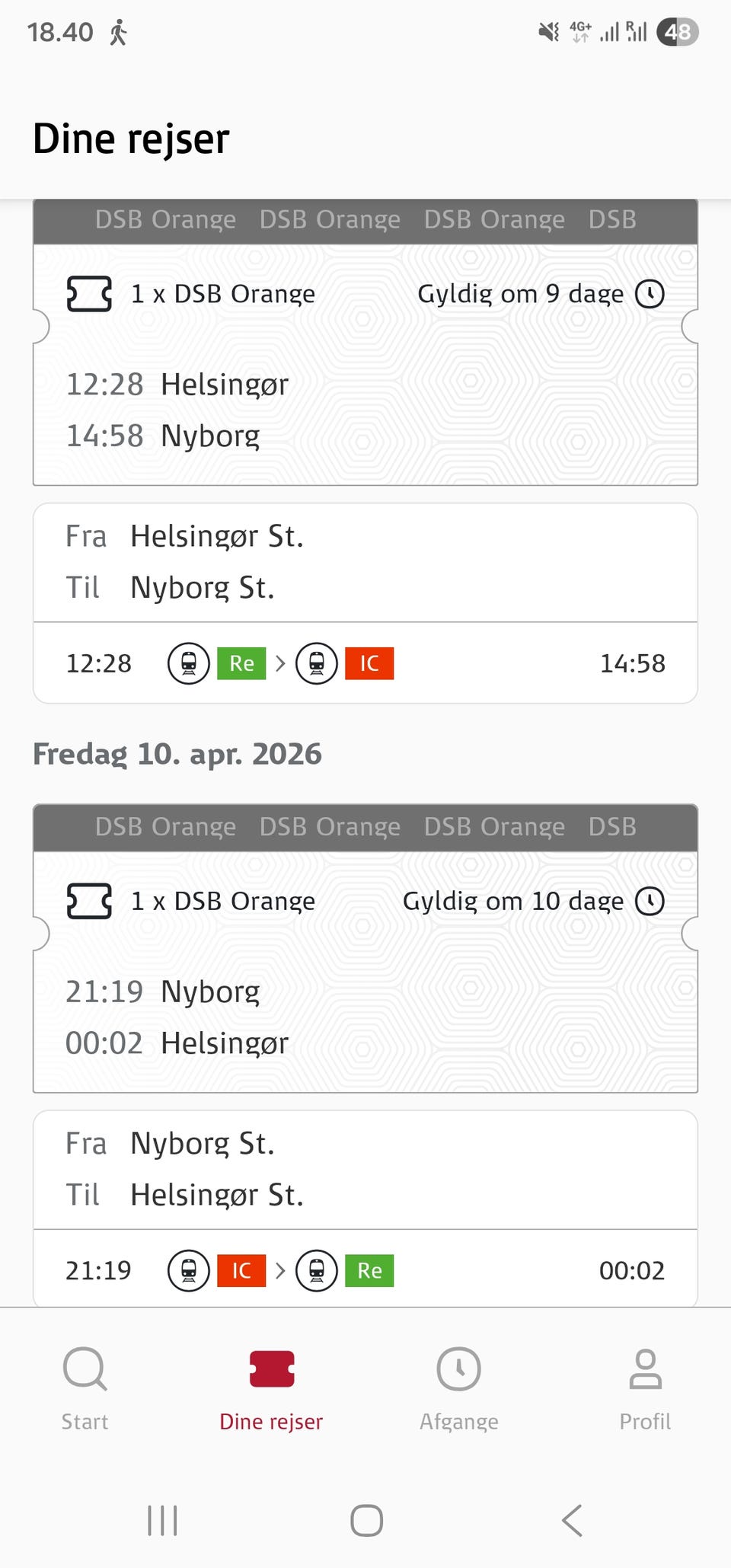Tap the Fredag 10. apr. 2026 date header

tap(177, 755)
